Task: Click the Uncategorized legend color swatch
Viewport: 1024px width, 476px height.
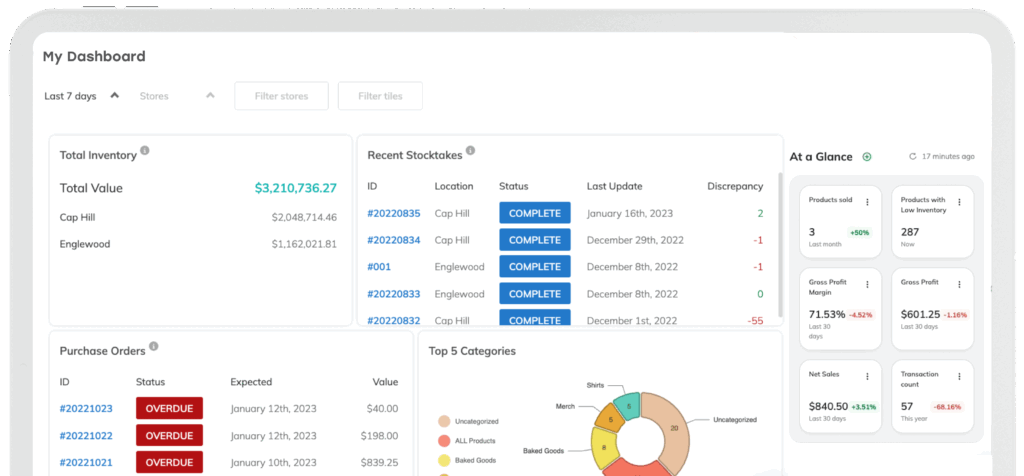Action: click(444, 422)
